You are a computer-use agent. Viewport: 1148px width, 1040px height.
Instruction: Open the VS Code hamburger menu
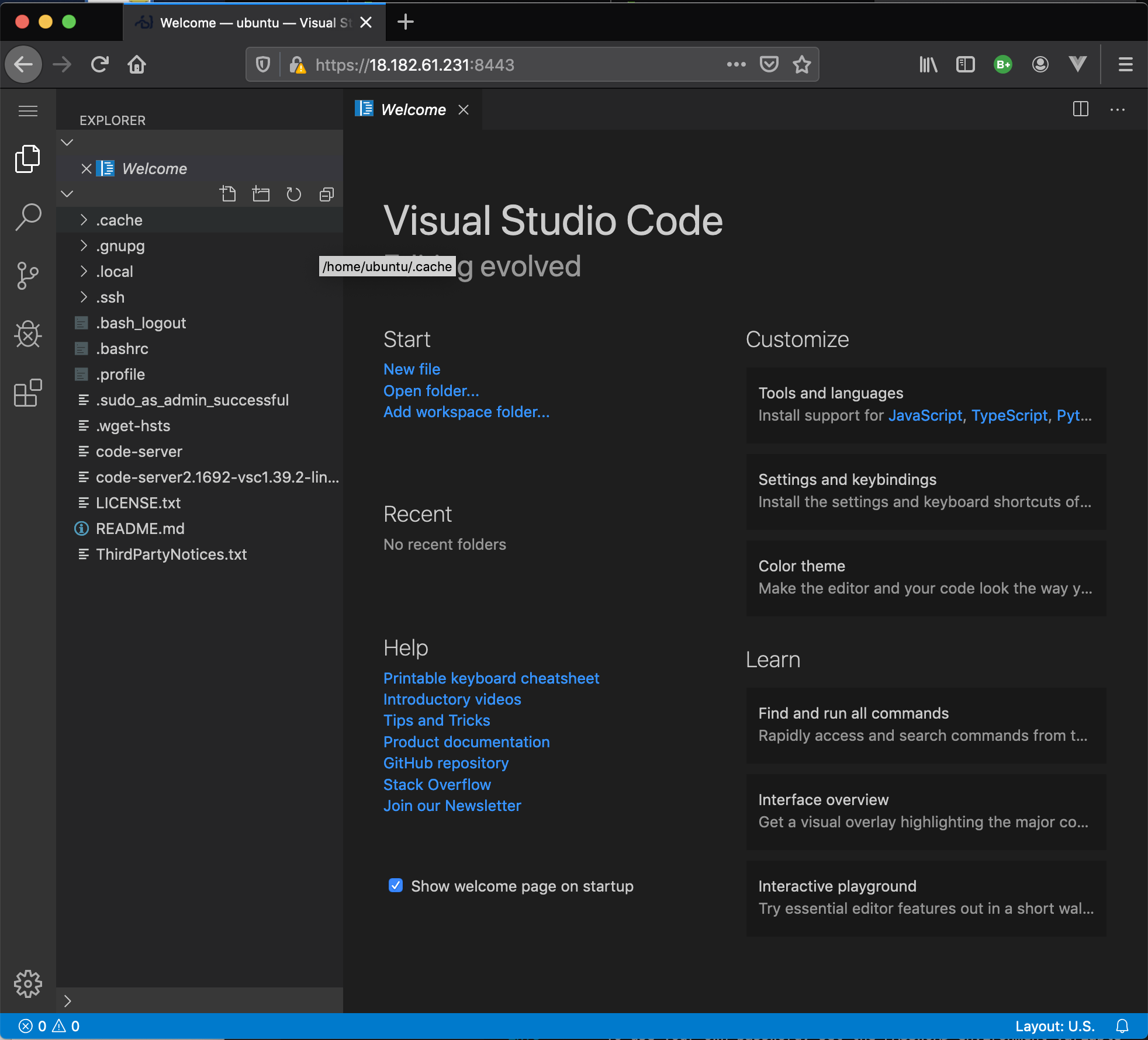pos(27,110)
